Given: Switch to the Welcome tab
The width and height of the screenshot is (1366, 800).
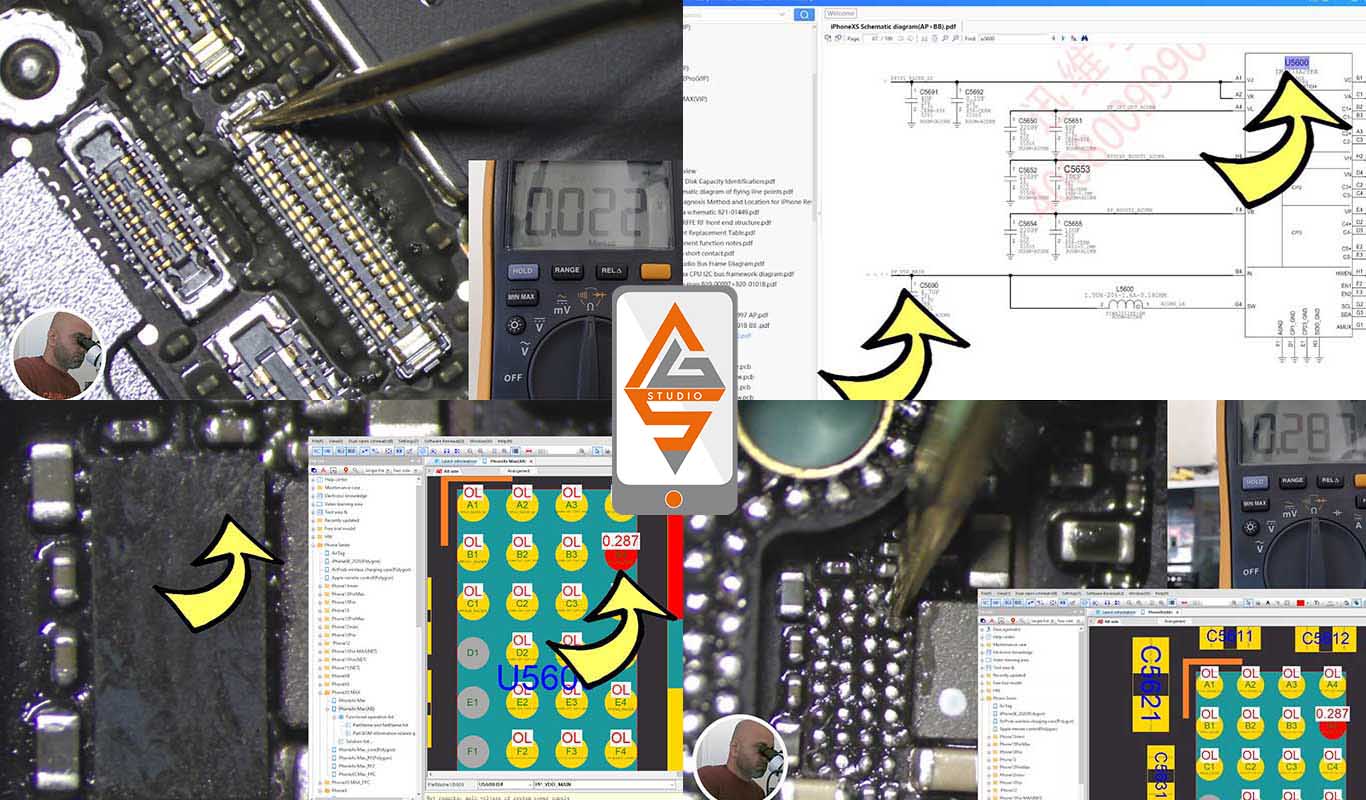Looking at the screenshot, I should coord(840,13).
